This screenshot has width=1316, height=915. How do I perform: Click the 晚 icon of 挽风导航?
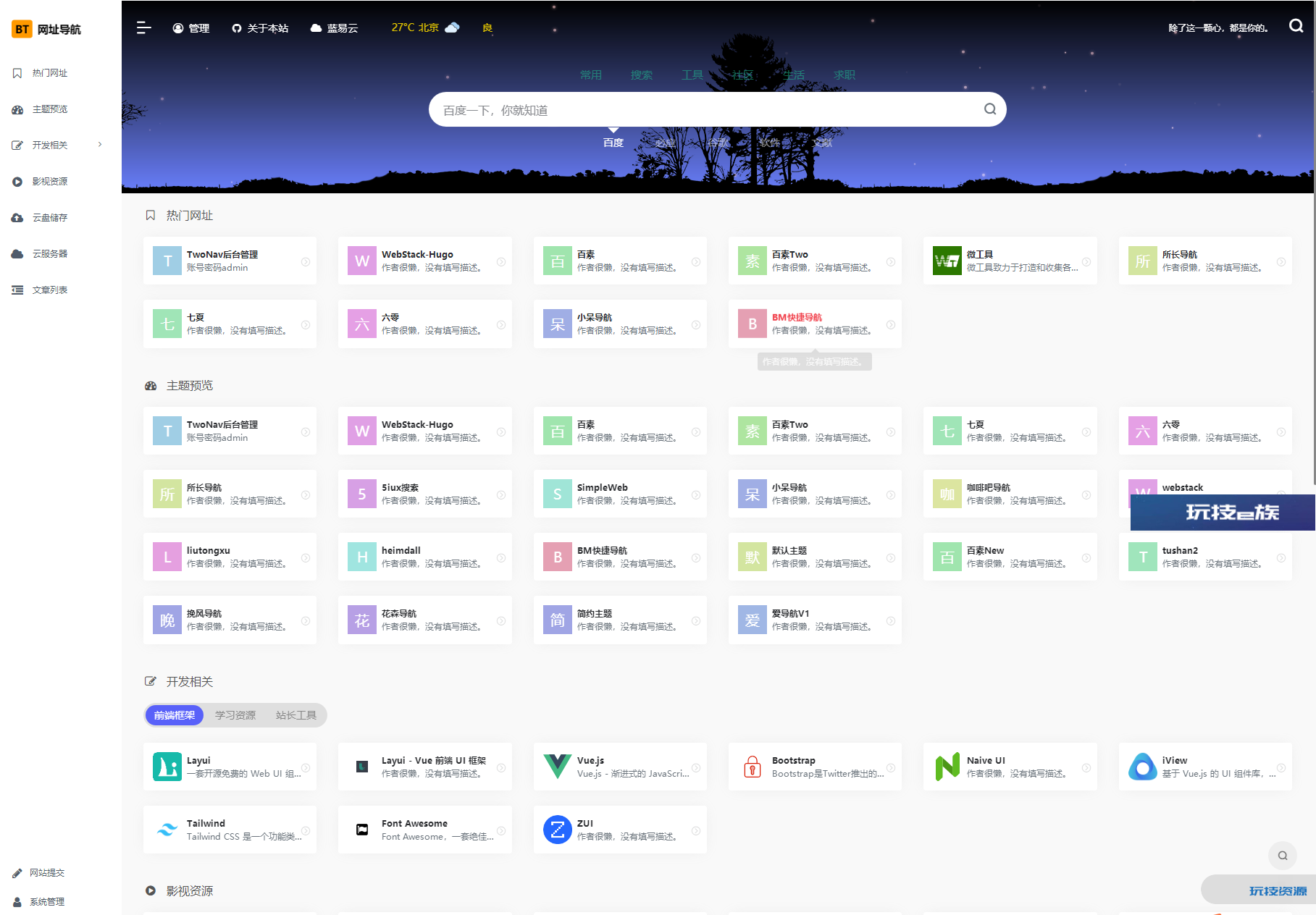pyautogui.click(x=167, y=620)
